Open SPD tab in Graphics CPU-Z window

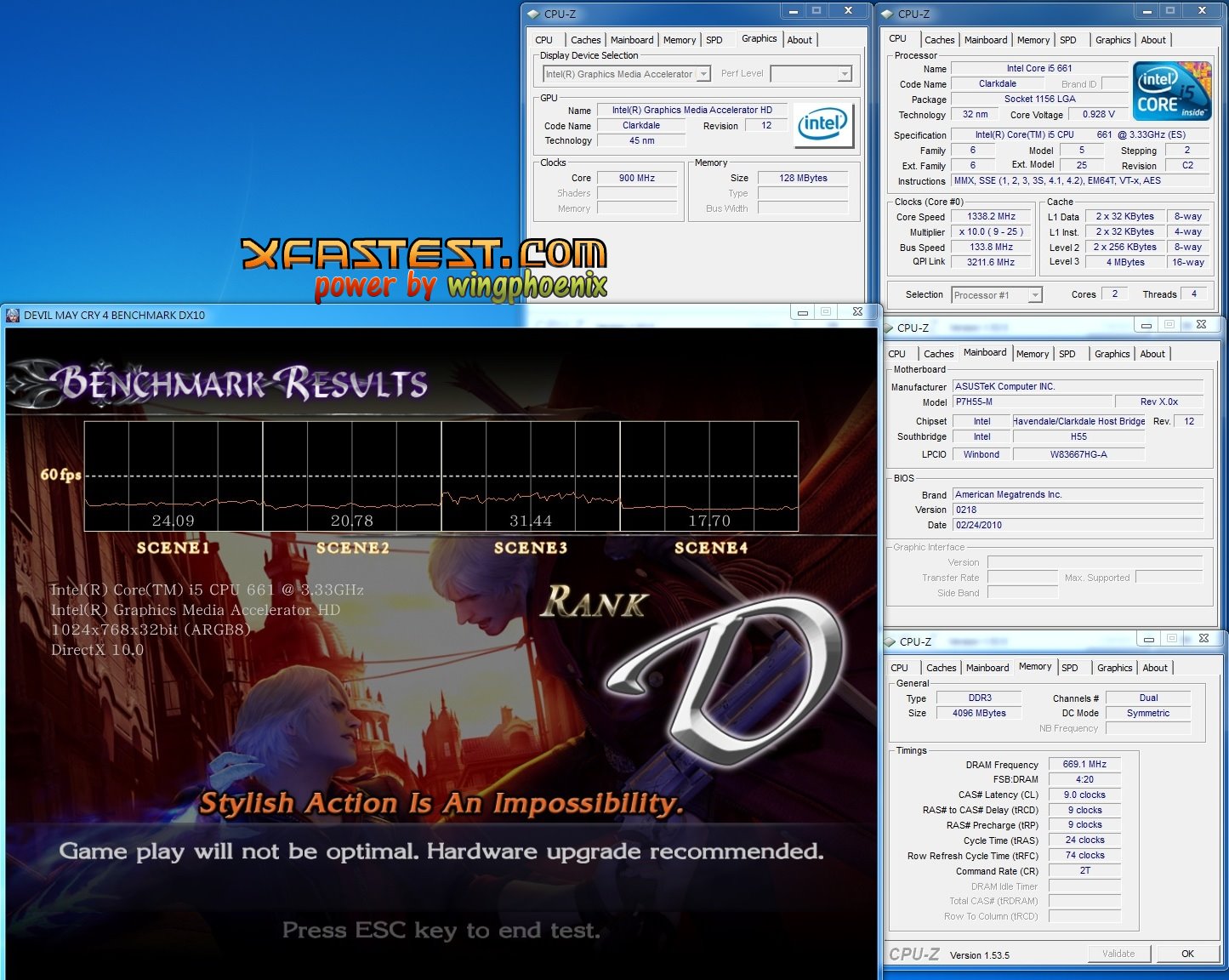coord(714,40)
